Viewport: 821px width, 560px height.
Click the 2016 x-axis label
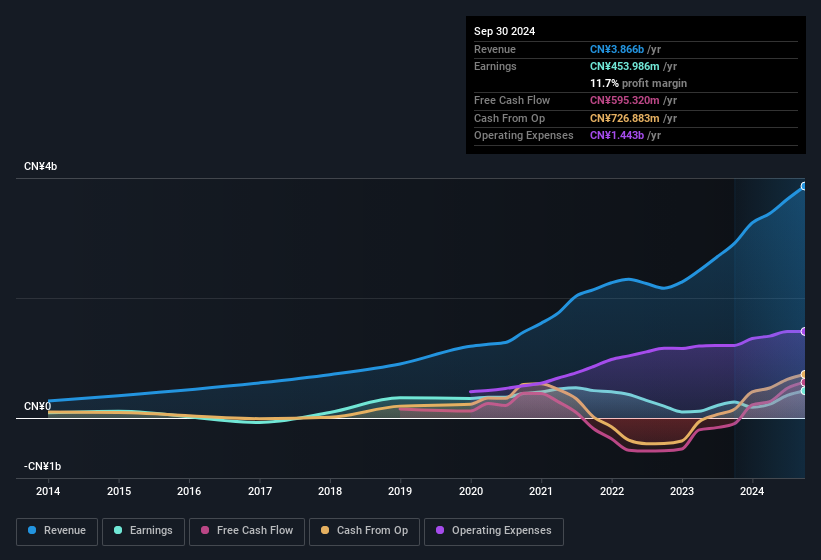coord(189,491)
